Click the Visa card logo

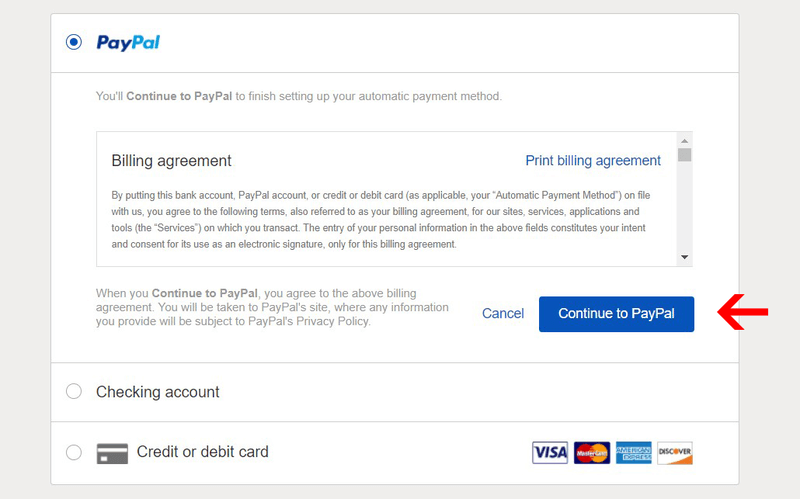[550, 453]
